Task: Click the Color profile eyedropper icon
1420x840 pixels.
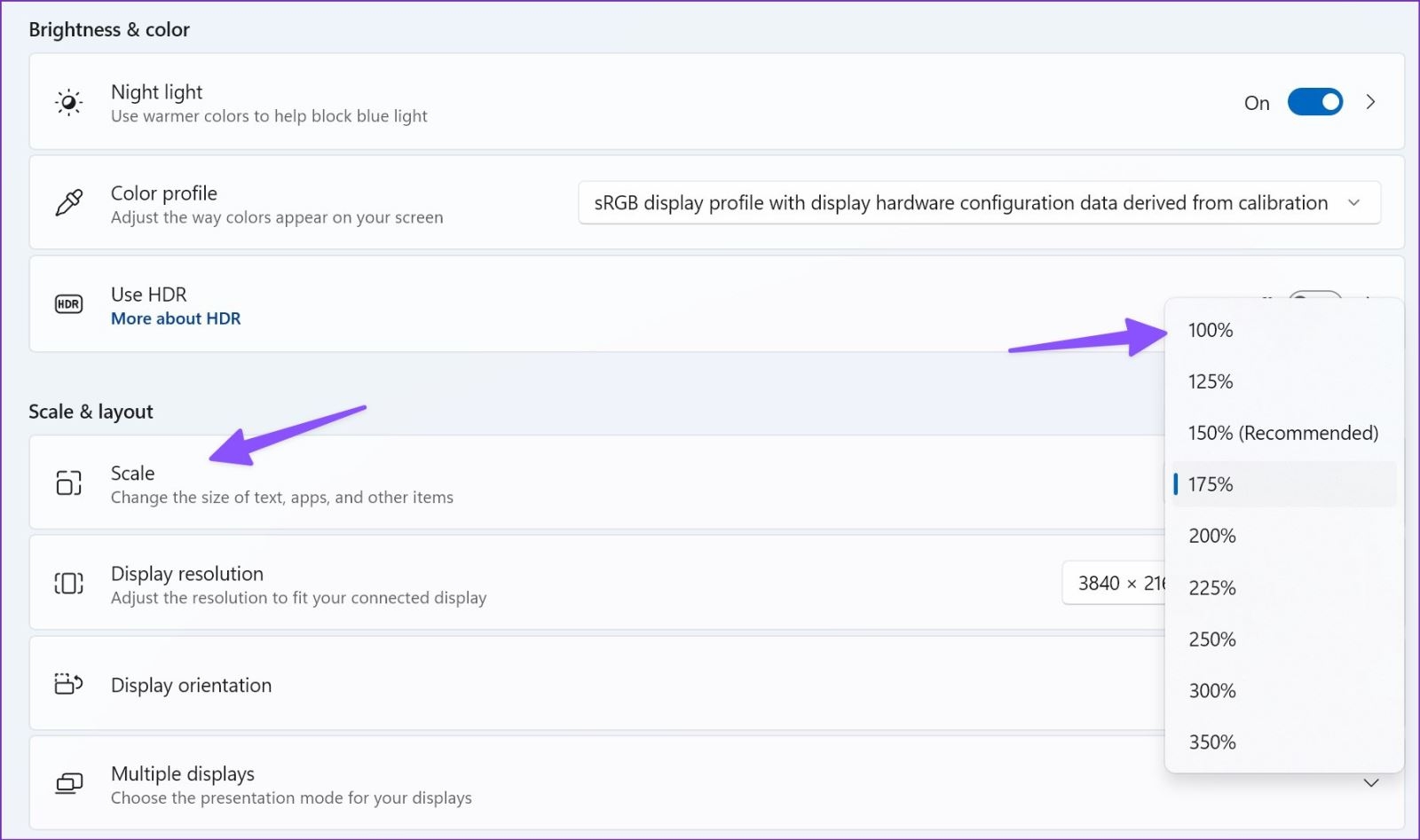Action: tap(68, 203)
